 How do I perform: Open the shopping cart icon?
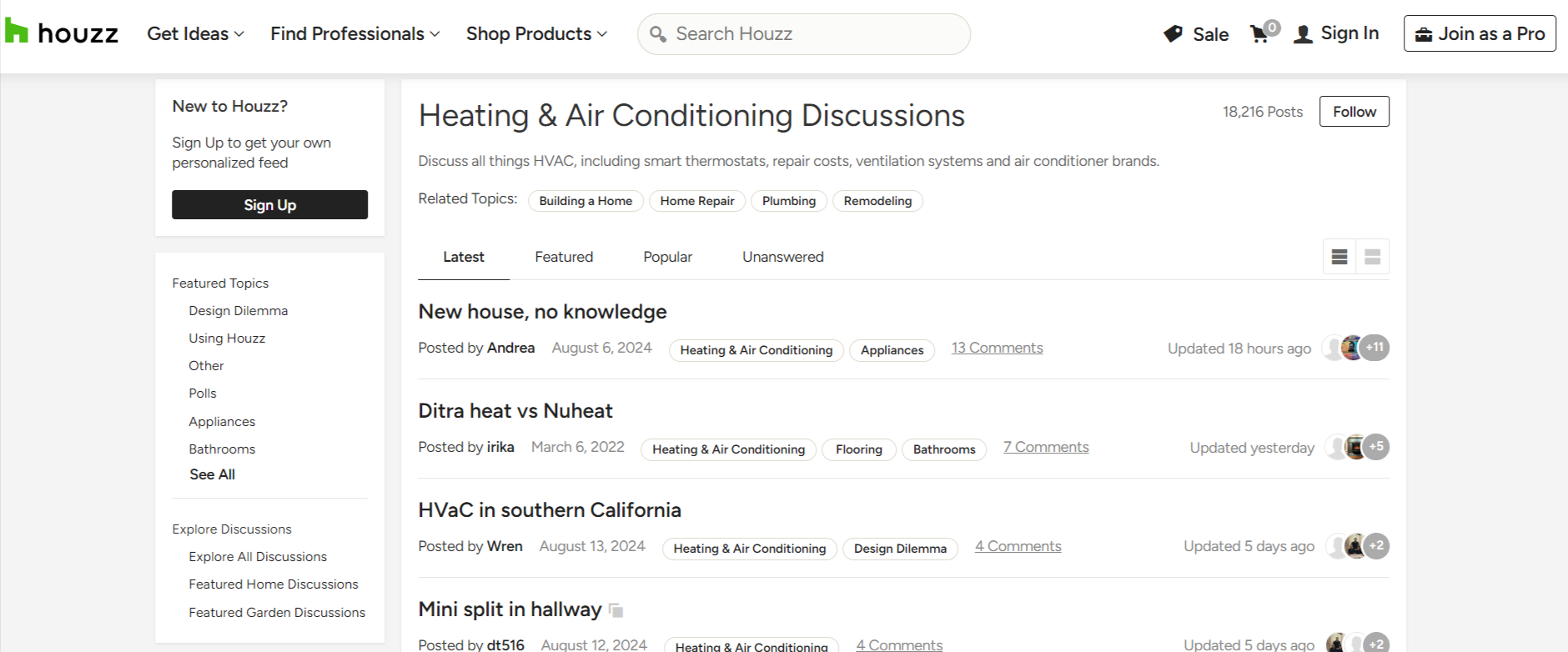[1259, 33]
